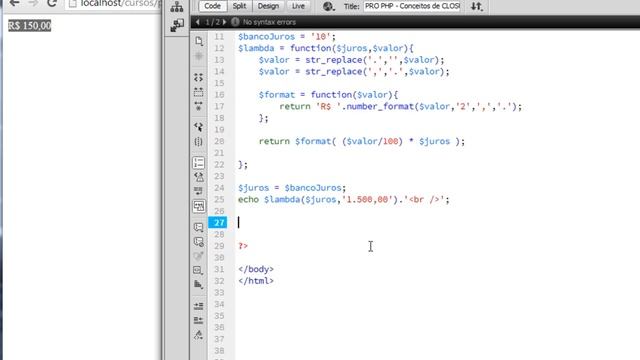Go to next info bar message arrow
640x360 pixels.
[x=224, y=22]
